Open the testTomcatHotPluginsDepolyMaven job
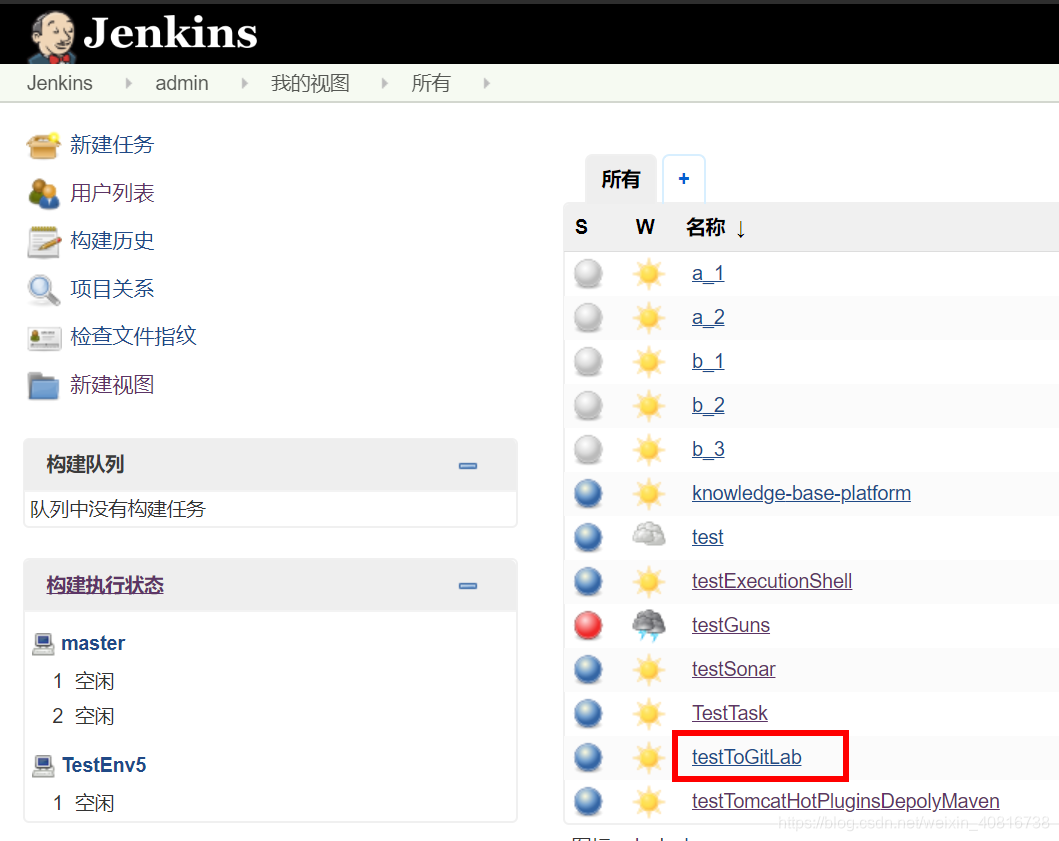The image size is (1059, 841). tap(846, 801)
